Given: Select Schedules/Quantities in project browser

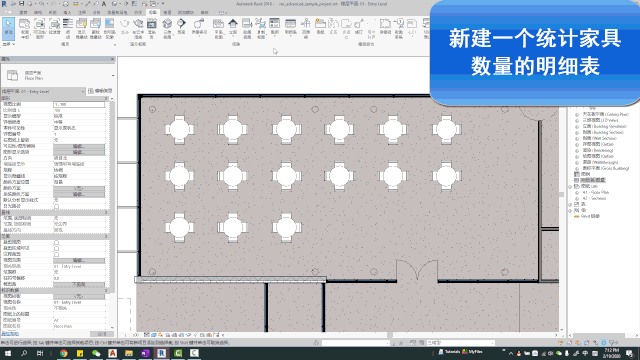Looking at the screenshot, I should [593, 180].
